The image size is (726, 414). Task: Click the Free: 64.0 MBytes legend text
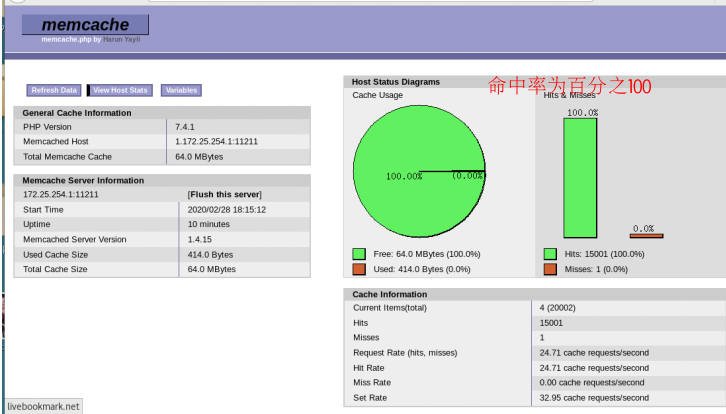click(427, 254)
